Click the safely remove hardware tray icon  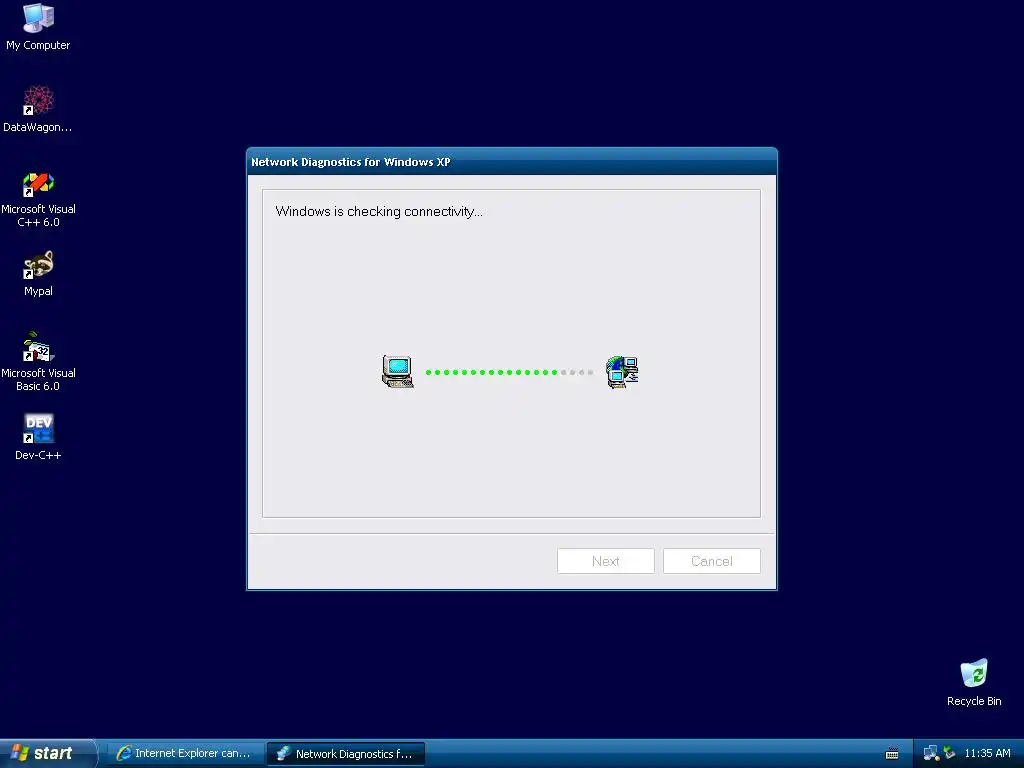[949, 754]
